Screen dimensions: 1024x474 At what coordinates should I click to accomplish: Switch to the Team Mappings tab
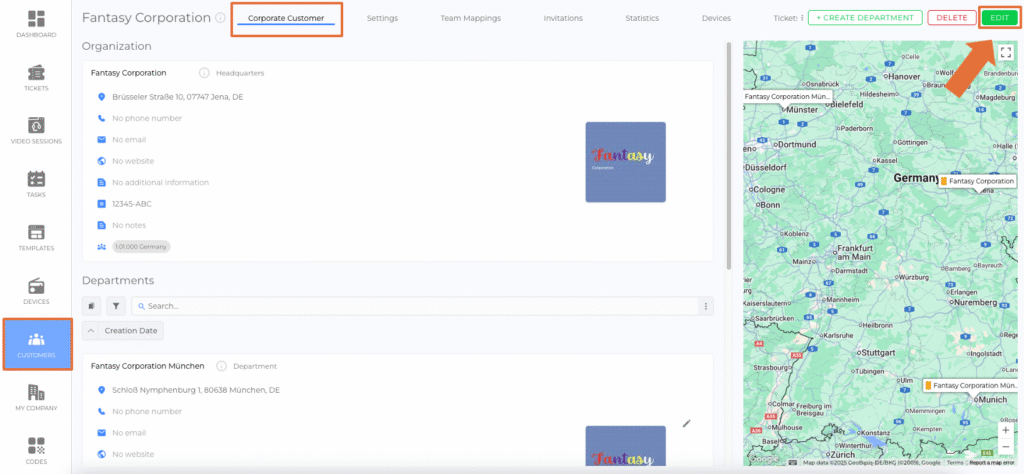(470, 18)
